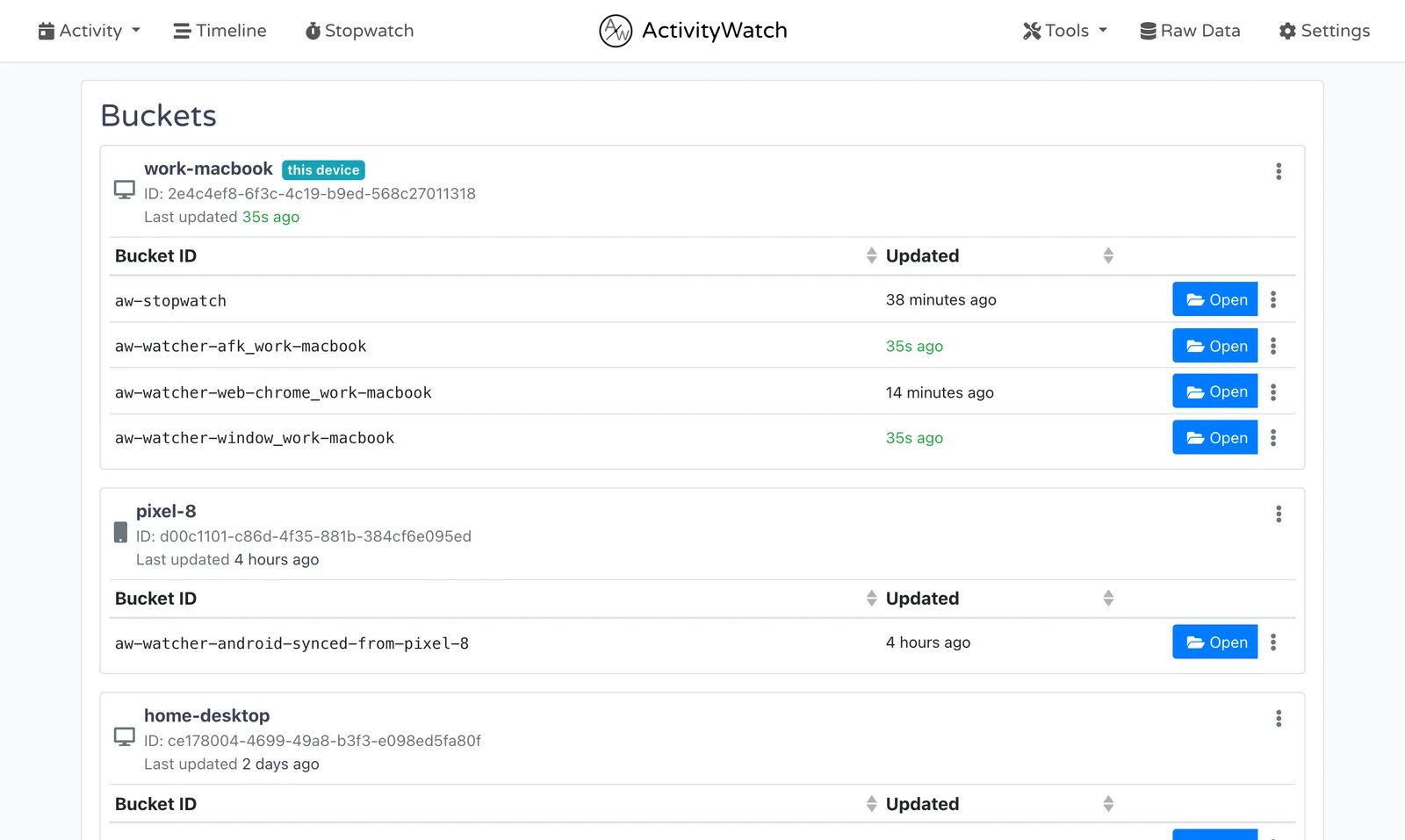This screenshot has height=840, width=1405.
Task: Click the aw-watcher-window_work-macbook bucket name
Action: pyautogui.click(x=255, y=437)
